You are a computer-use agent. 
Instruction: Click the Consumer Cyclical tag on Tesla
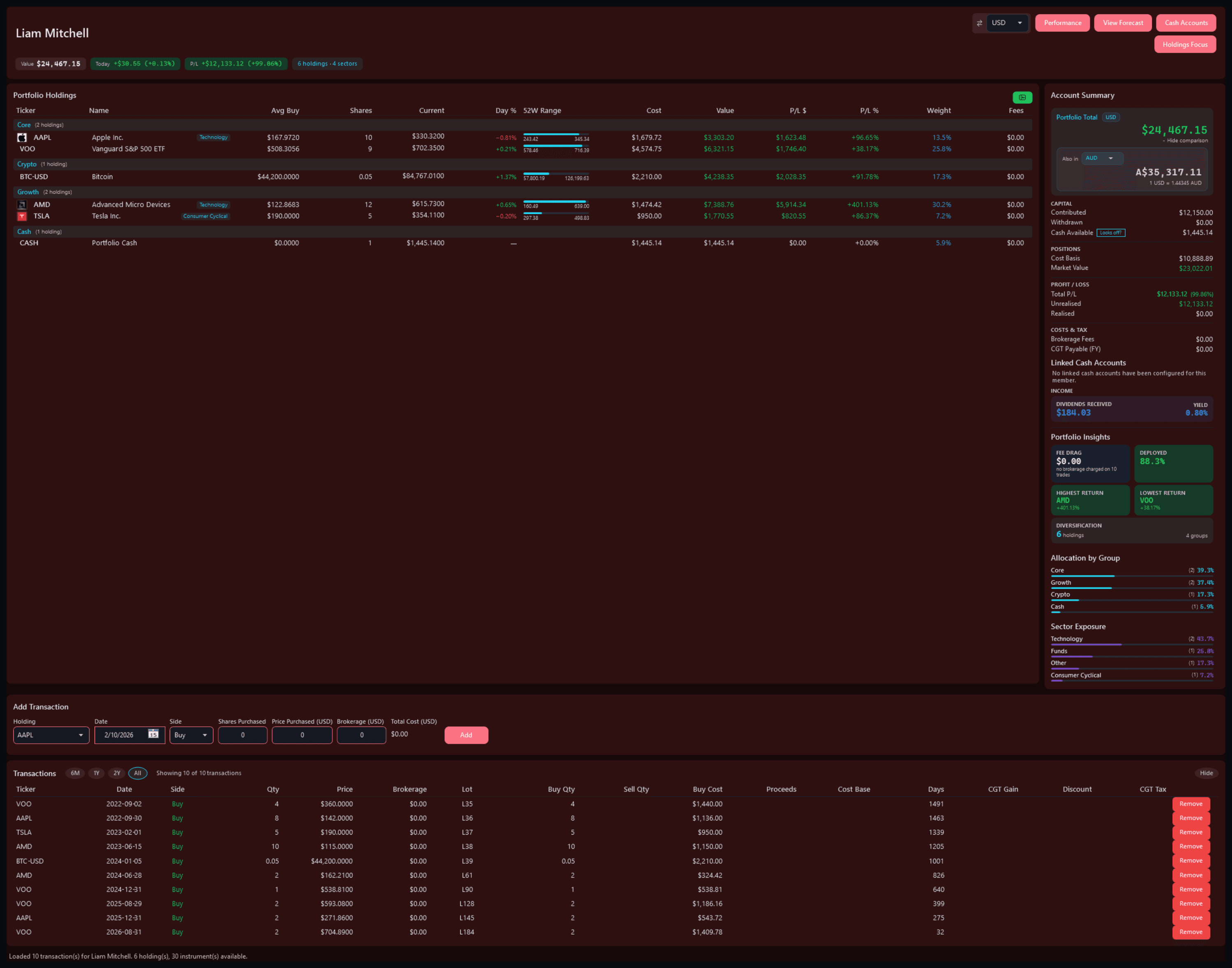(x=205, y=217)
